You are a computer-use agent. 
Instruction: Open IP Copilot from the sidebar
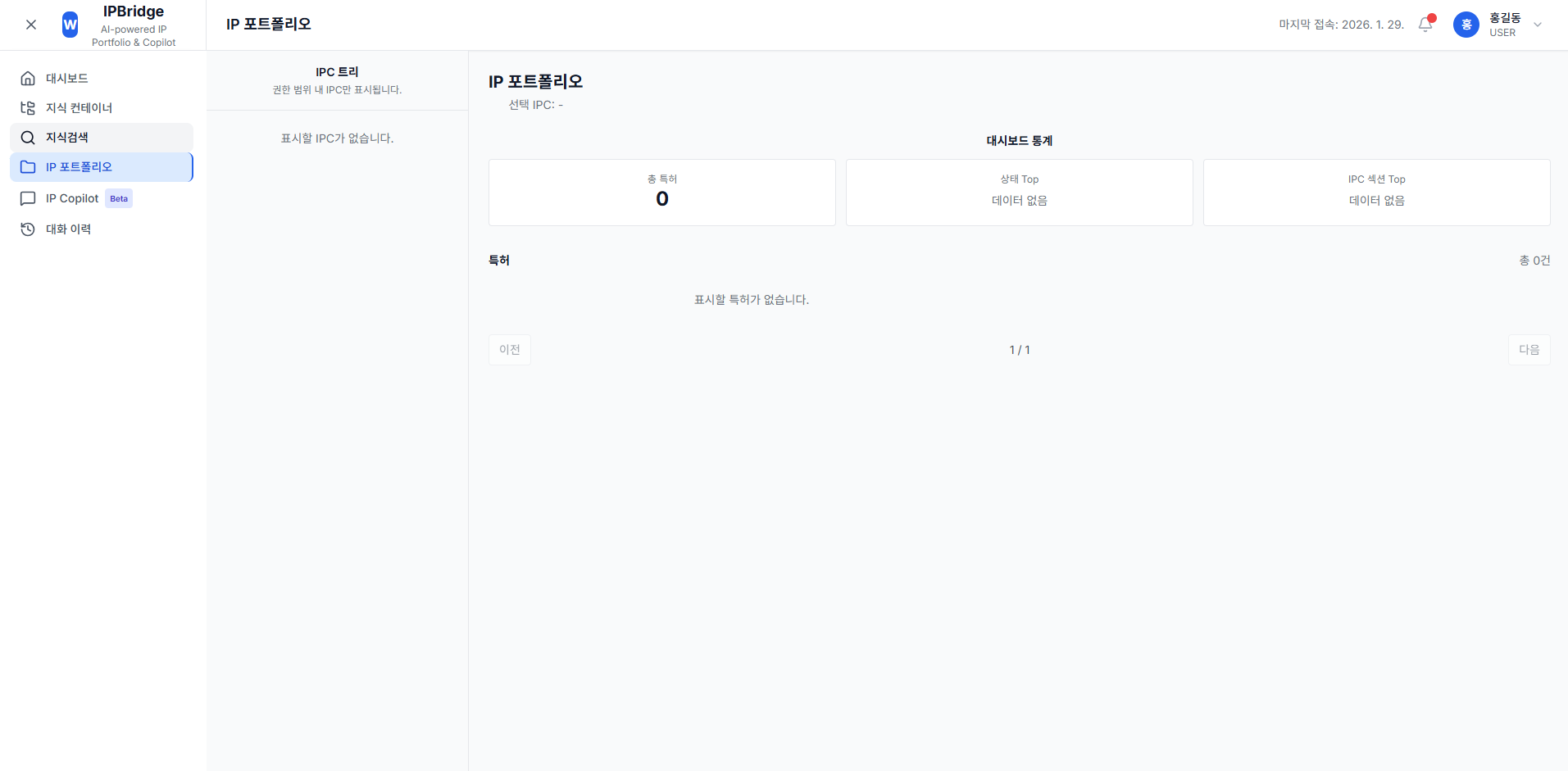[x=72, y=198]
